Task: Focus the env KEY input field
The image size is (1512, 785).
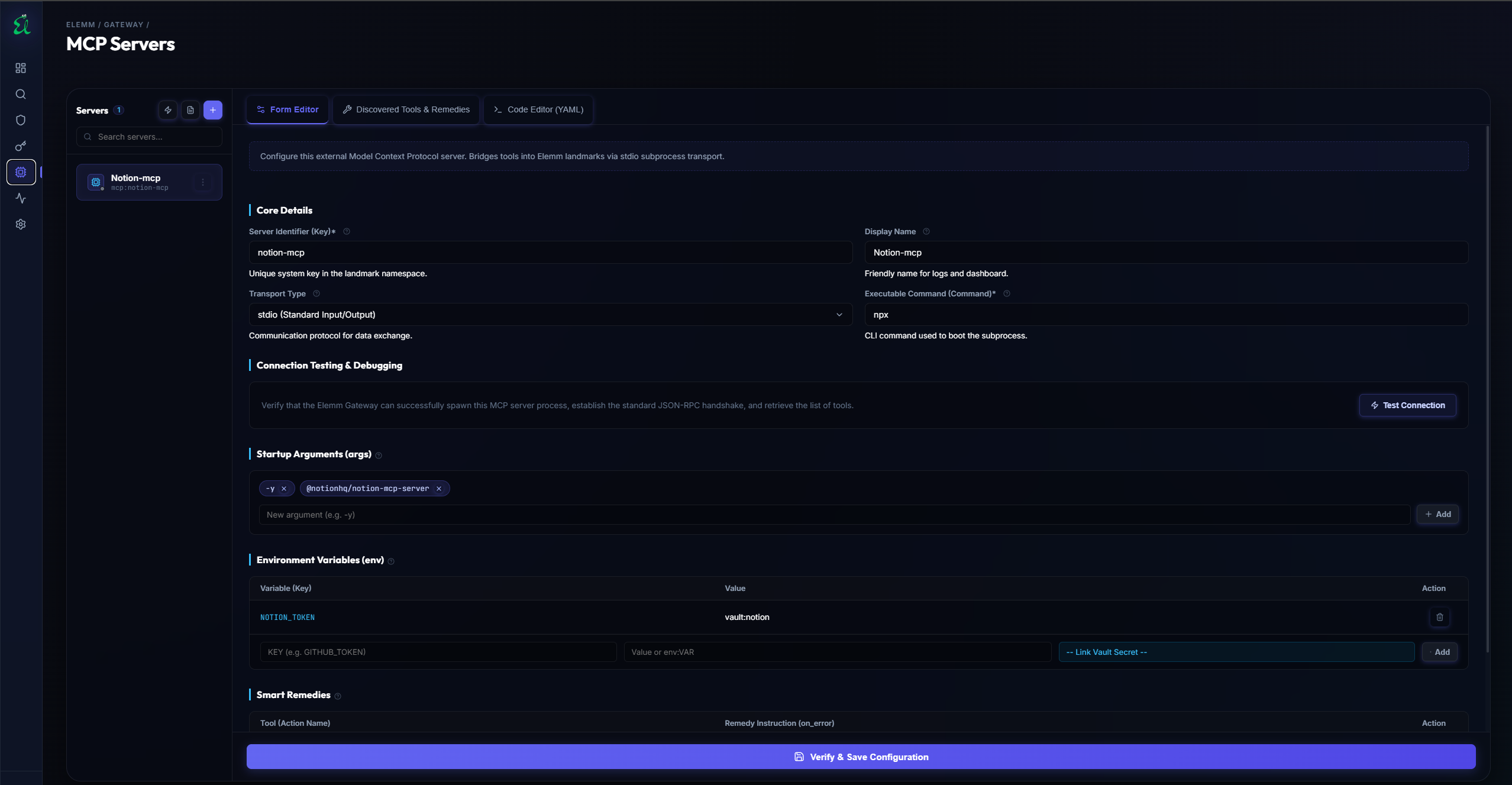Action: pyautogui.click(x=438, y=652)
